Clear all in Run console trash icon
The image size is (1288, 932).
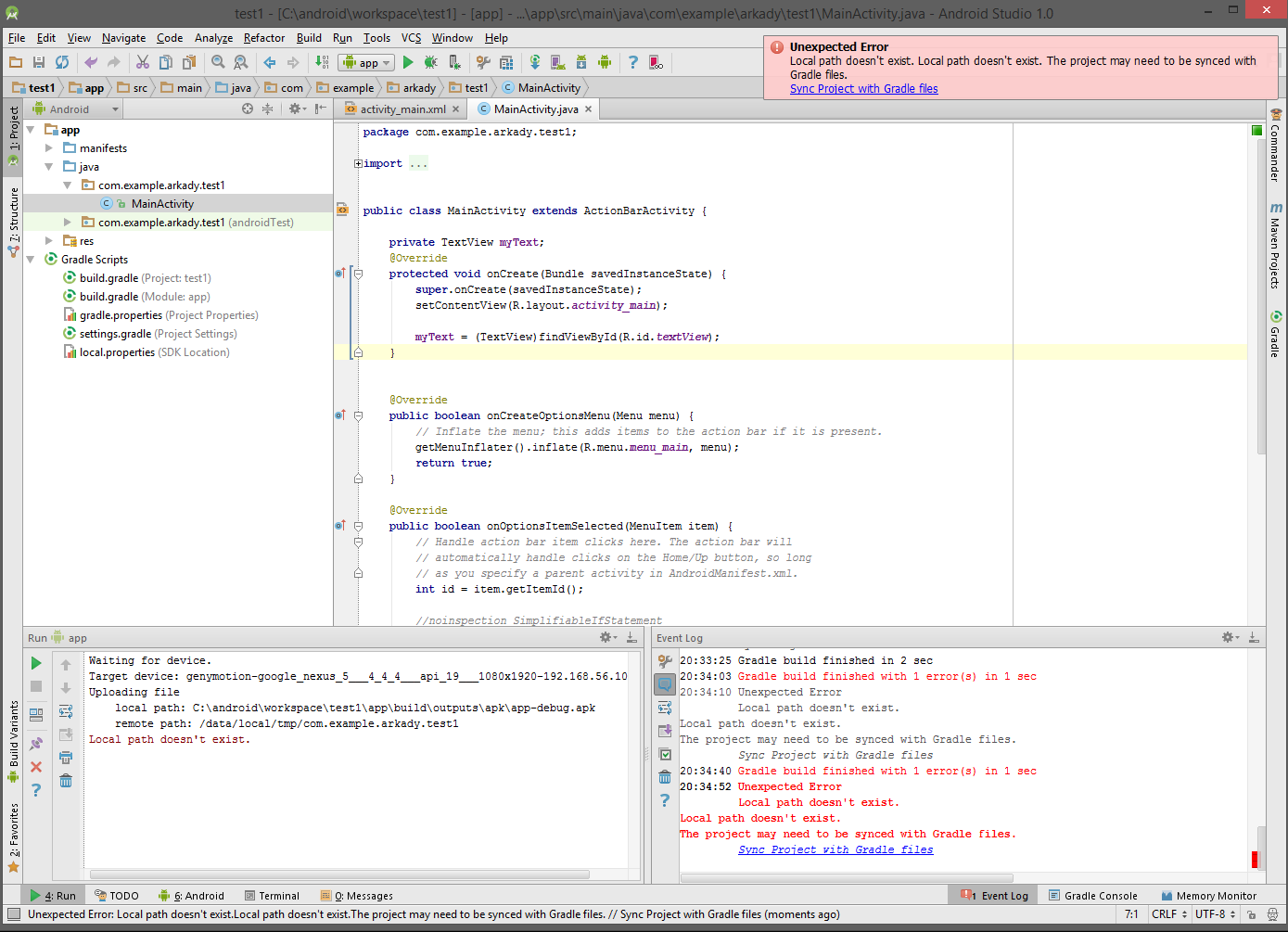[x=66, y=781]
